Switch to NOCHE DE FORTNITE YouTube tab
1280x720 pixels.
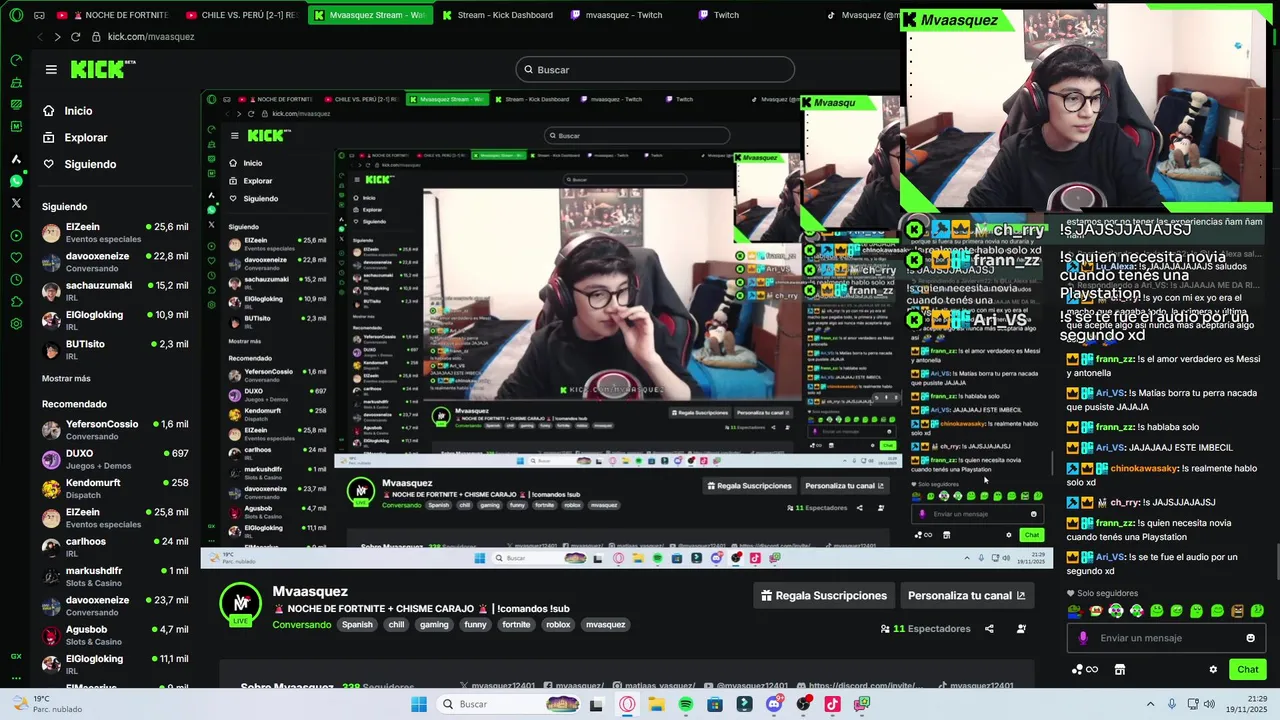(x=113, y=15)
